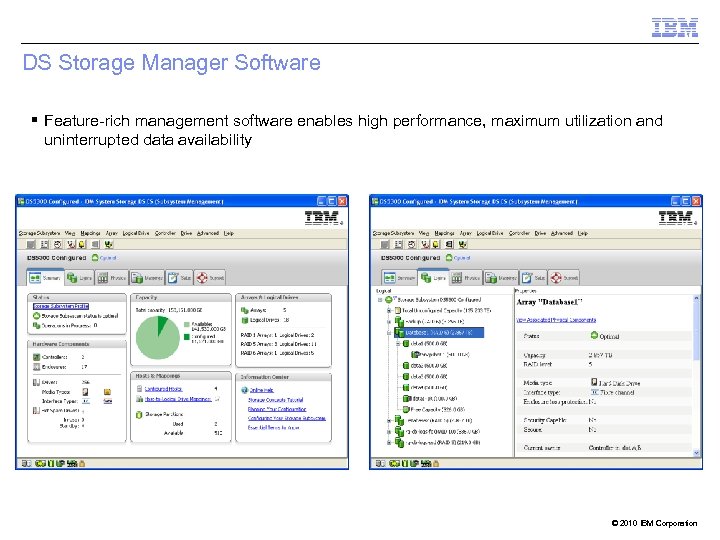Open Logical Drive menu in left window
Screen dimensions: 720x540
point(136,233)
